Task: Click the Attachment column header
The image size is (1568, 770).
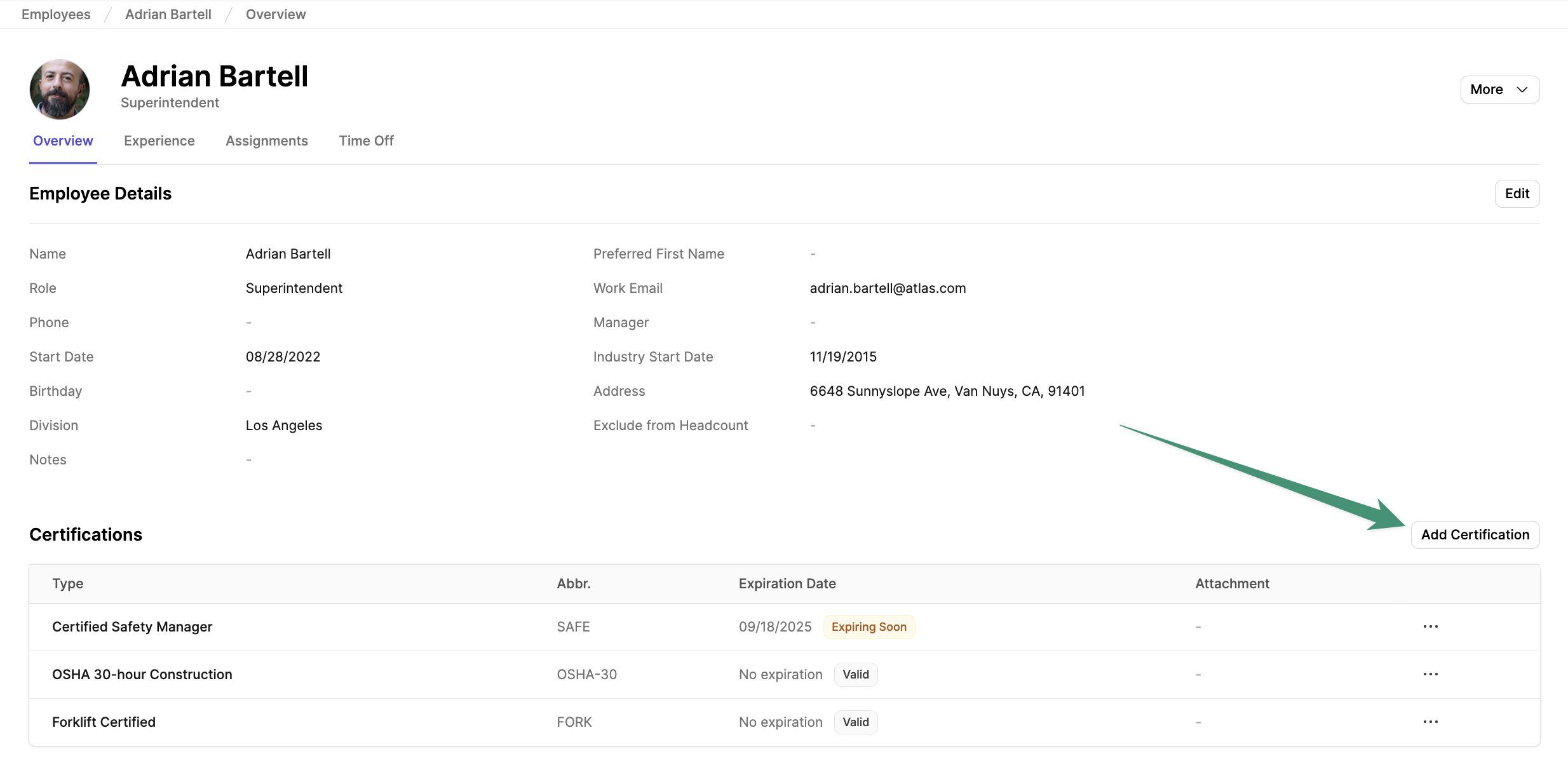Action: click(x=1232, y=584)
